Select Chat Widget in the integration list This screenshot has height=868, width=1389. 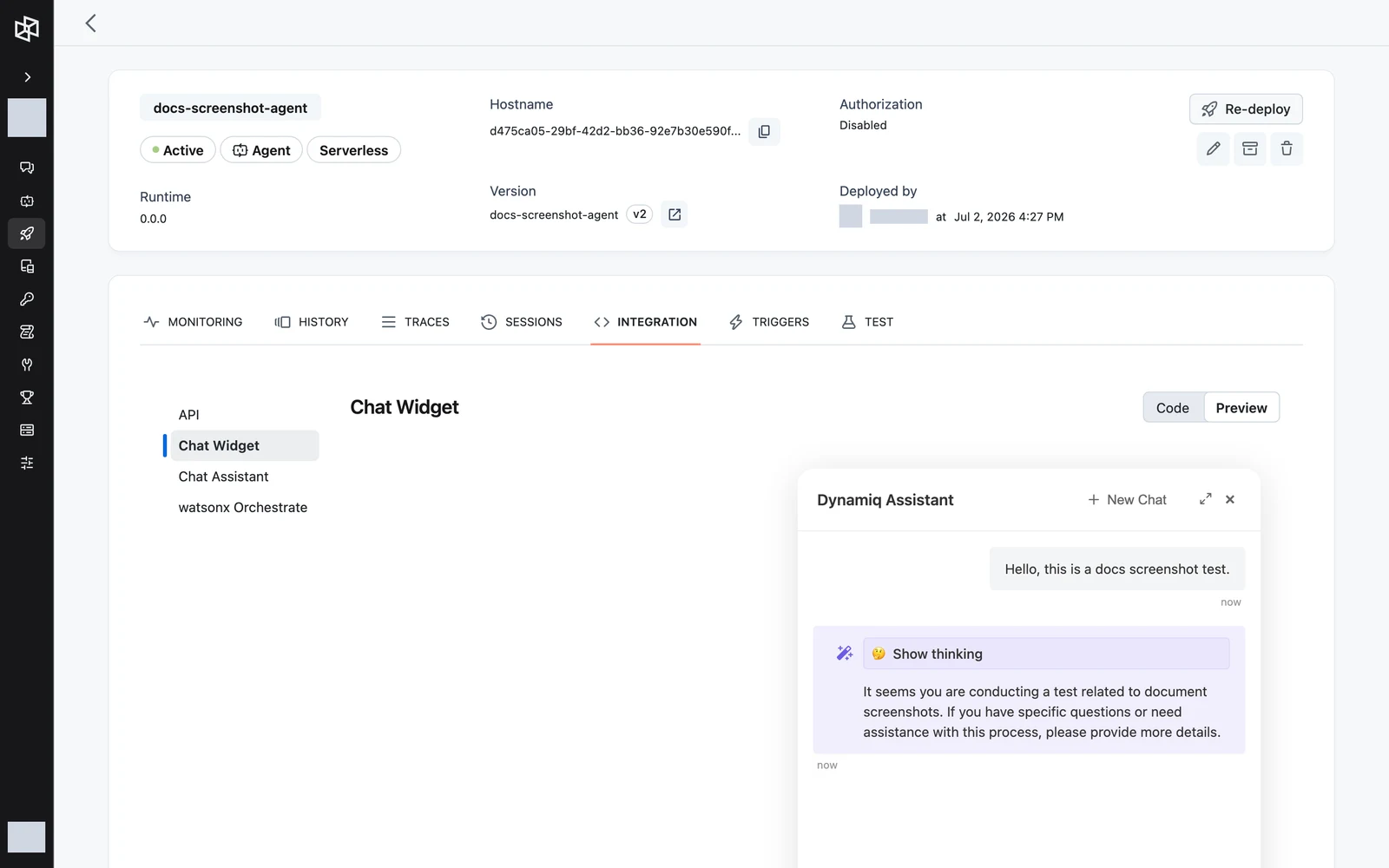(x=244, y=445)
